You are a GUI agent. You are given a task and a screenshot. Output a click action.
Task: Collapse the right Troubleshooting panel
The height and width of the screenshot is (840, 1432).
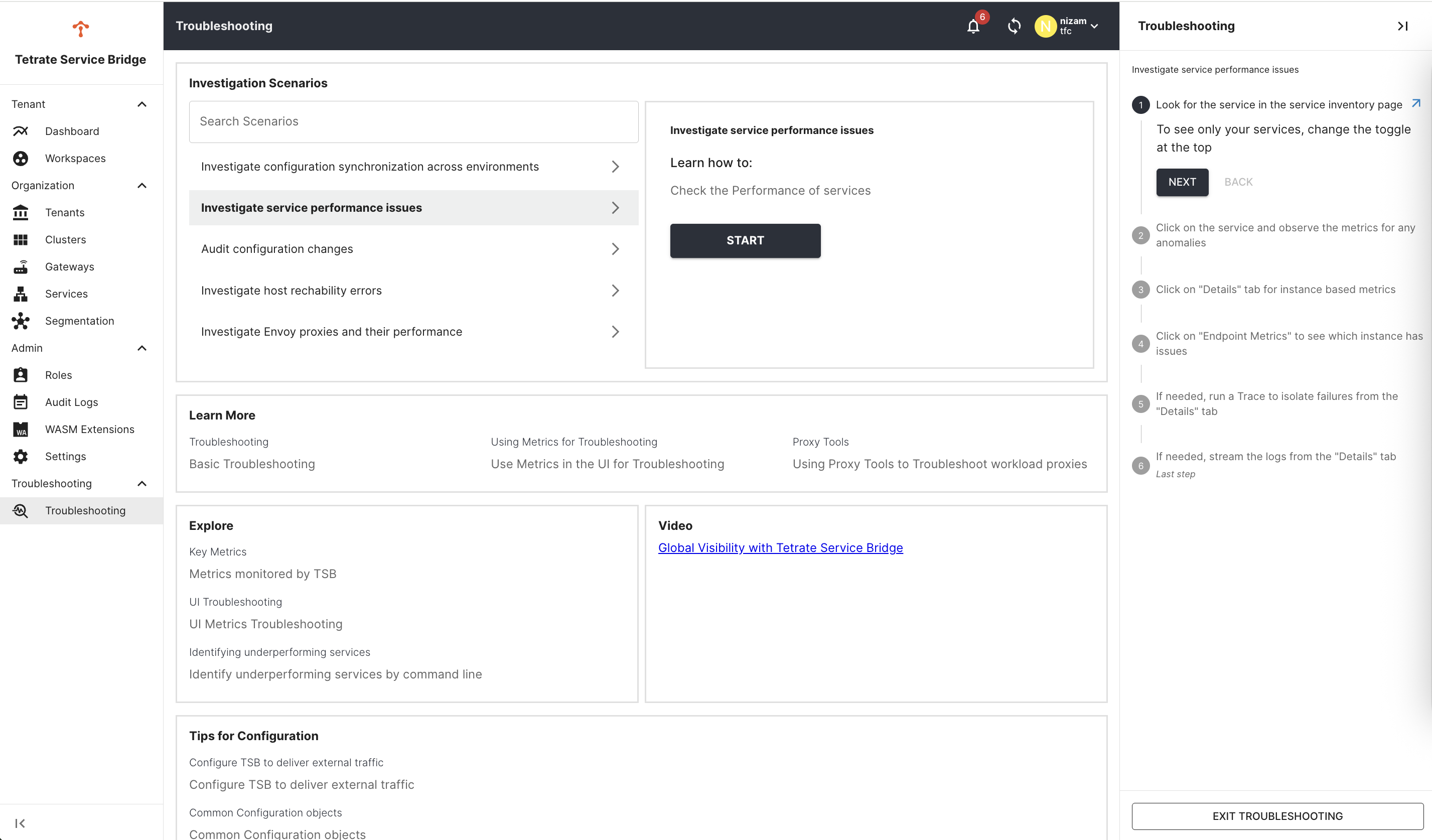[1402, 26]
